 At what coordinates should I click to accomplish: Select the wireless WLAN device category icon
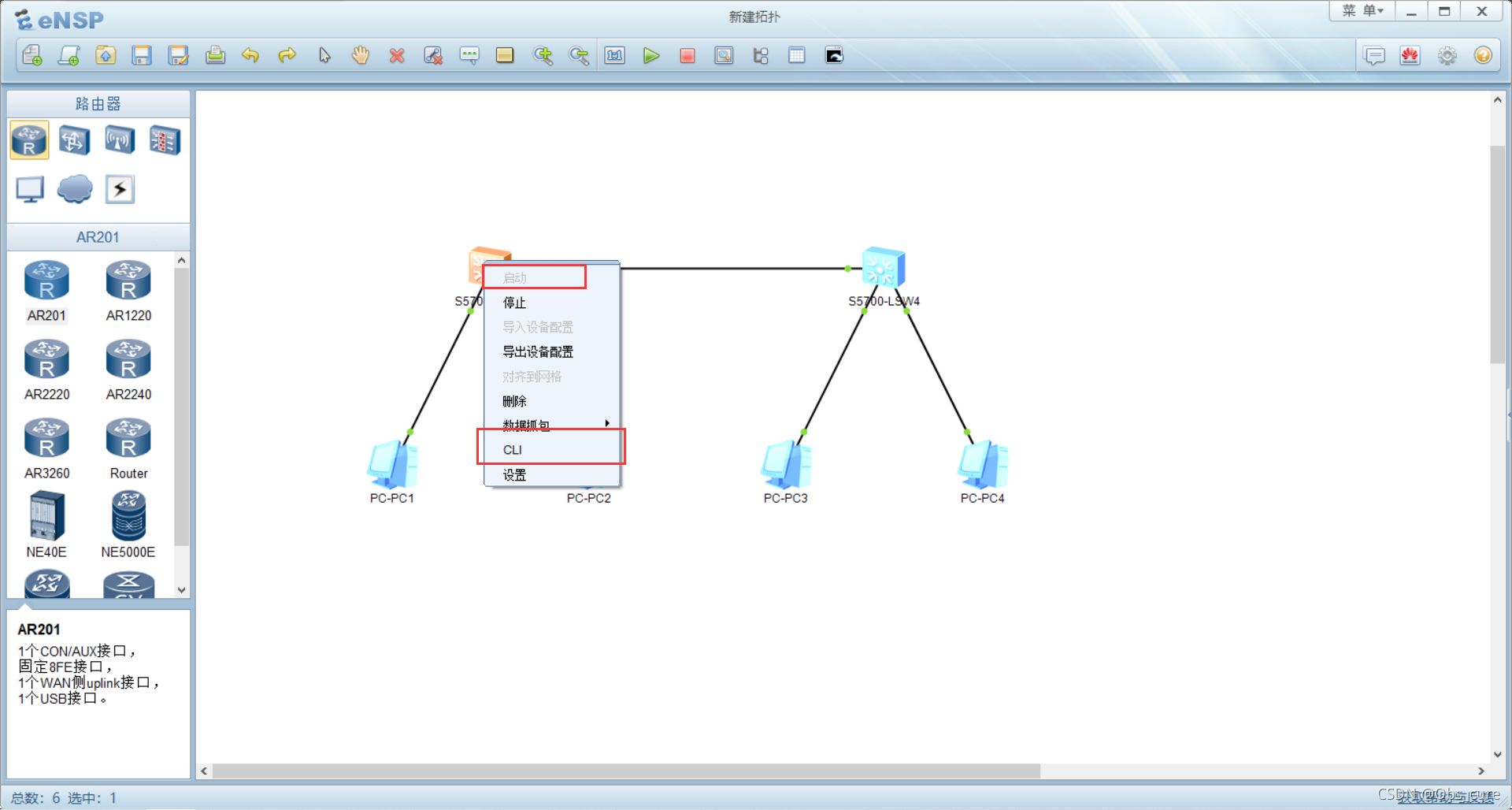tap(120, 141)
